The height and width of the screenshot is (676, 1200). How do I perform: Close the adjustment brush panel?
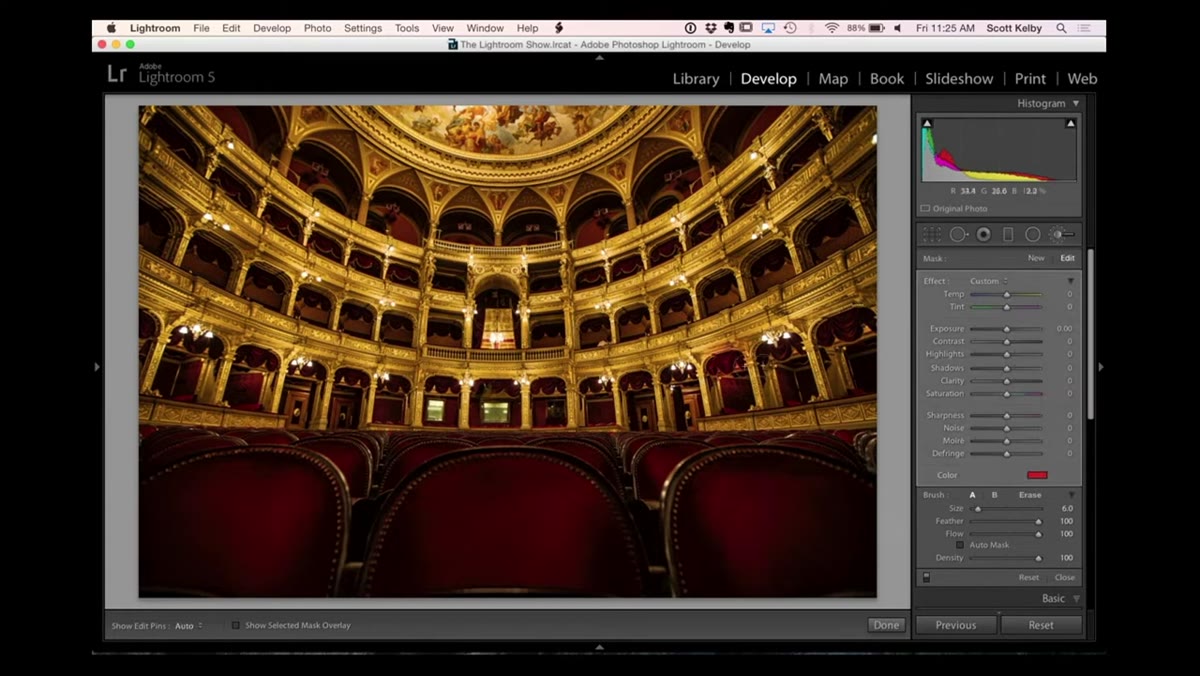1065,577
